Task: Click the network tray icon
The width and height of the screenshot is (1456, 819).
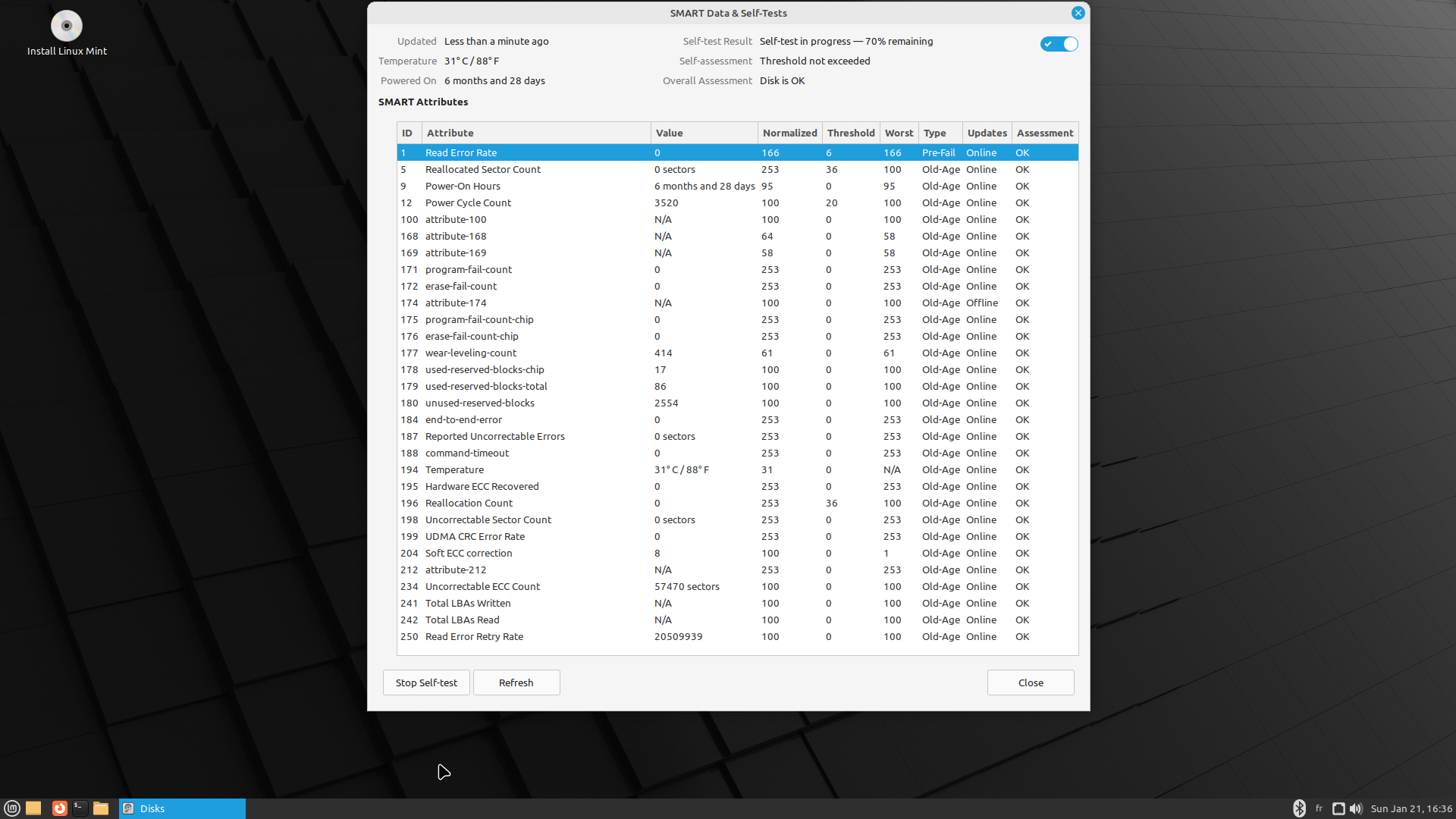Action: point(1338,808)
